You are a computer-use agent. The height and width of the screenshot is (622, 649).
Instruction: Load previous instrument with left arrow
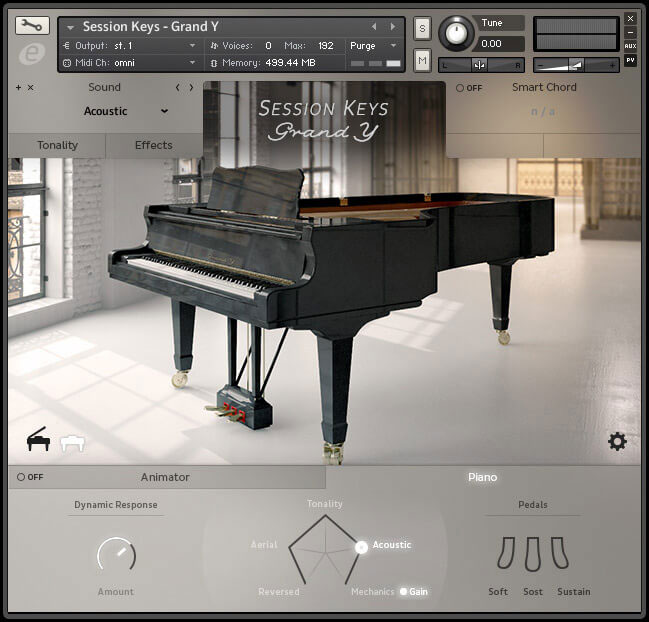[374, 26]
